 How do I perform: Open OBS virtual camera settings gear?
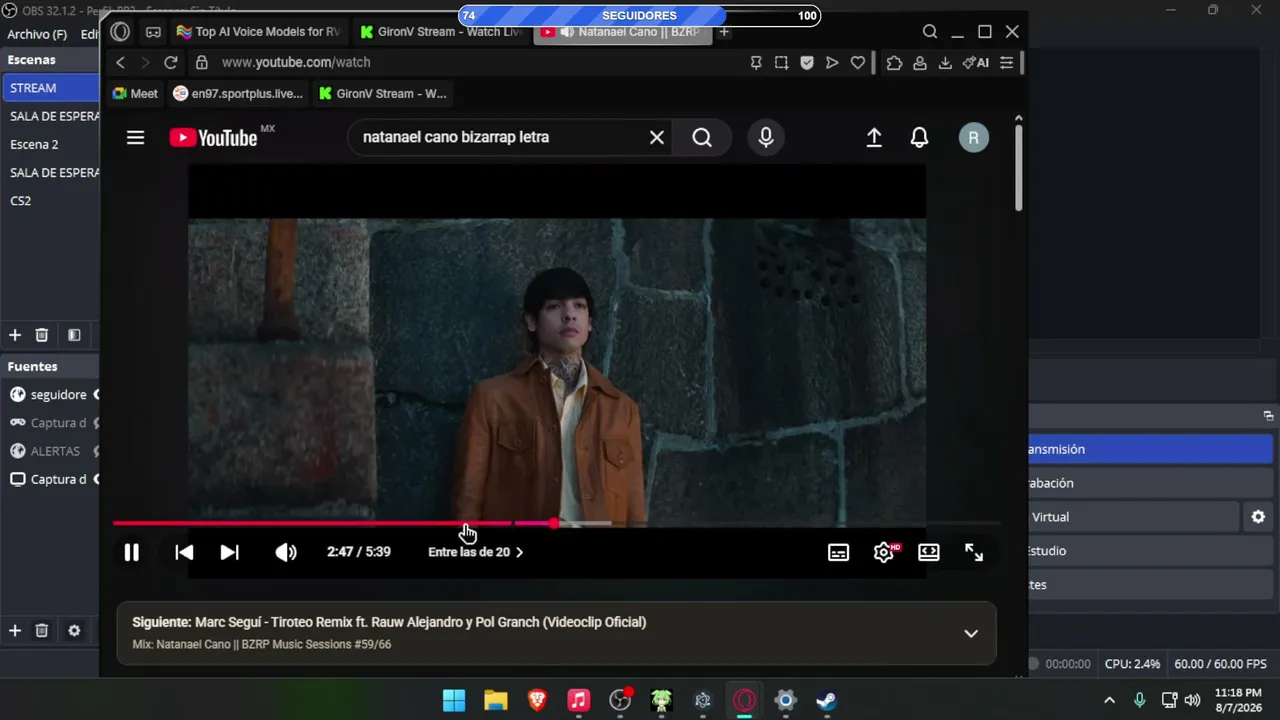pyautogui.click(x=1258, y=517)
